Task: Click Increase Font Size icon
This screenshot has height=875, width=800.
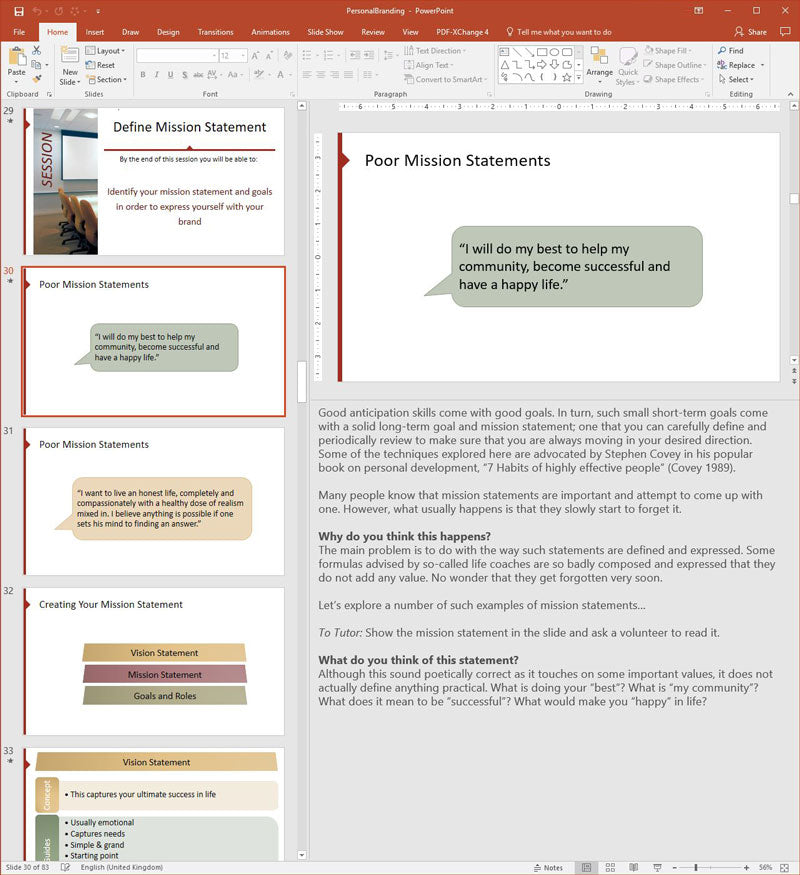Action: click(x=255, y=55)
